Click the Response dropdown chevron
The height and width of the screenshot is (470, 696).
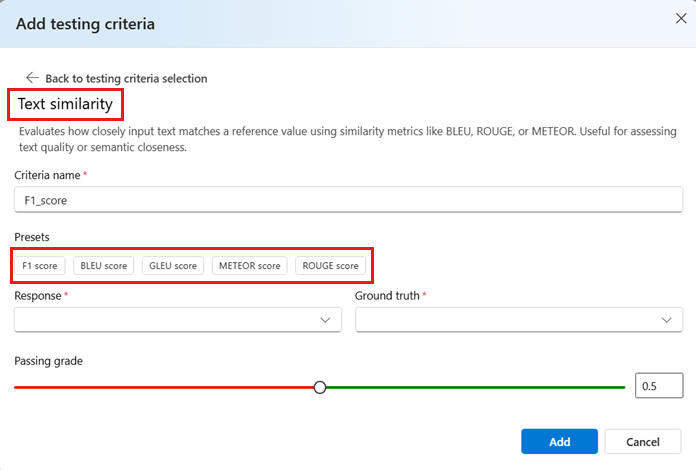tap(325, 320)
